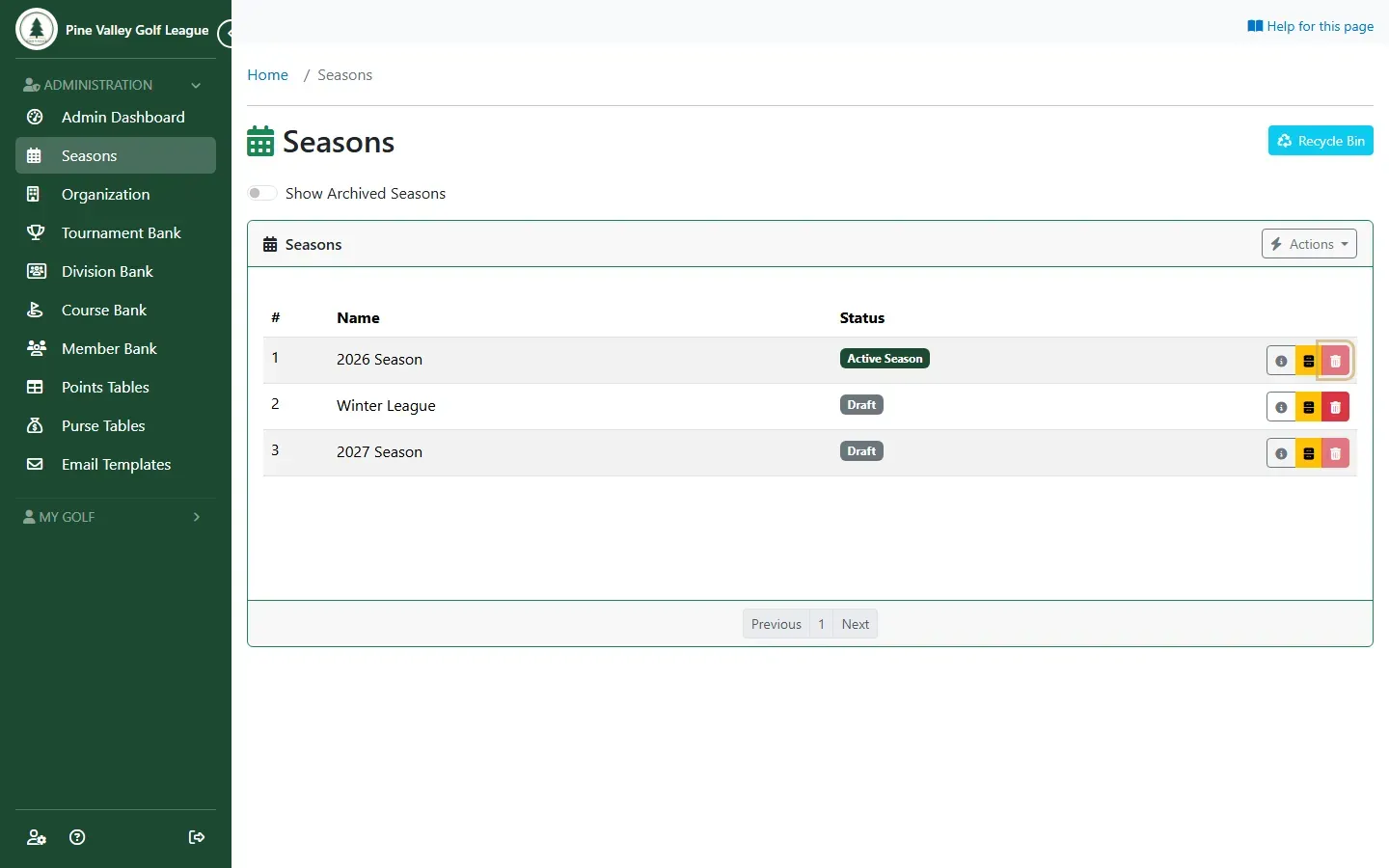Click the Purse Tables money bag icon
1389x868 pixels.
[35, 425]
